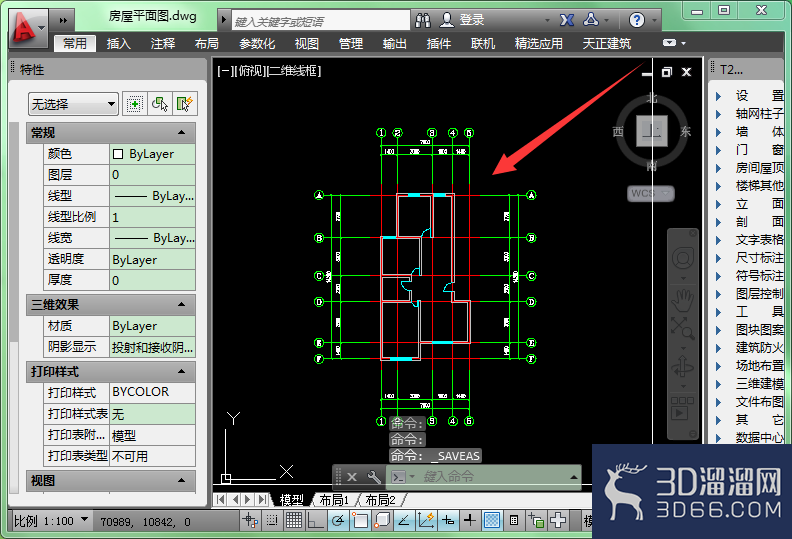Open the 注释 ribbon tab

tap(163, 43)
